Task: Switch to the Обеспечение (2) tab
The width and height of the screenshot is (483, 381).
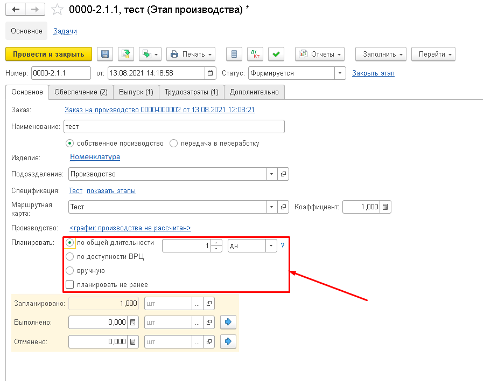Action: tap(81, 92)
